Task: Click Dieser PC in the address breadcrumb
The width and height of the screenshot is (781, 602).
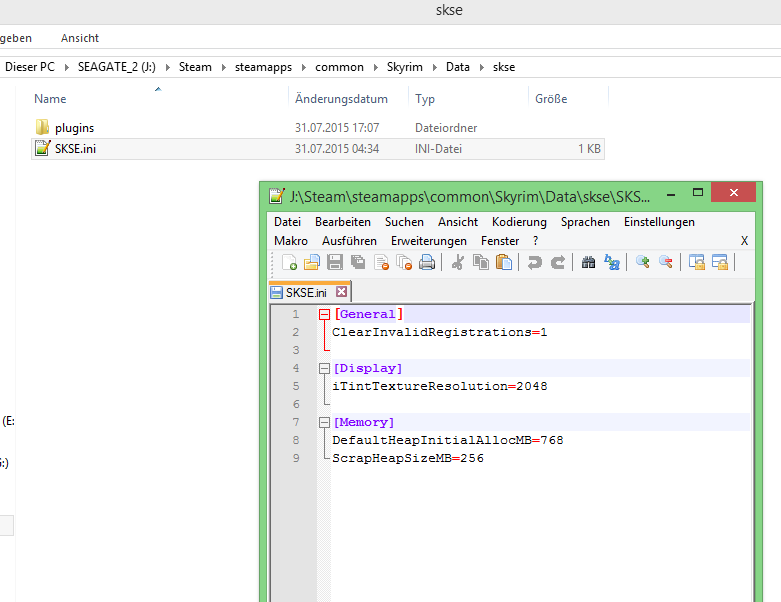Action: click(x=29, y=67)
